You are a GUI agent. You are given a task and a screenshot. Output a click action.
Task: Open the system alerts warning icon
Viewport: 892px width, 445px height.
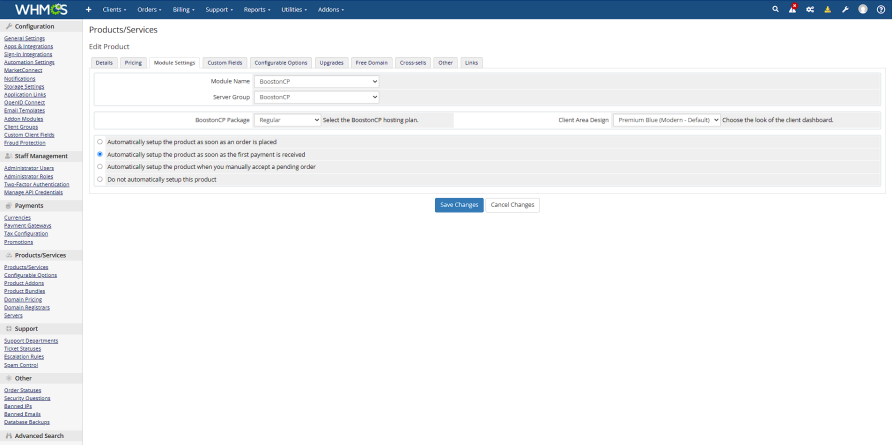click(x=792, y=9)
